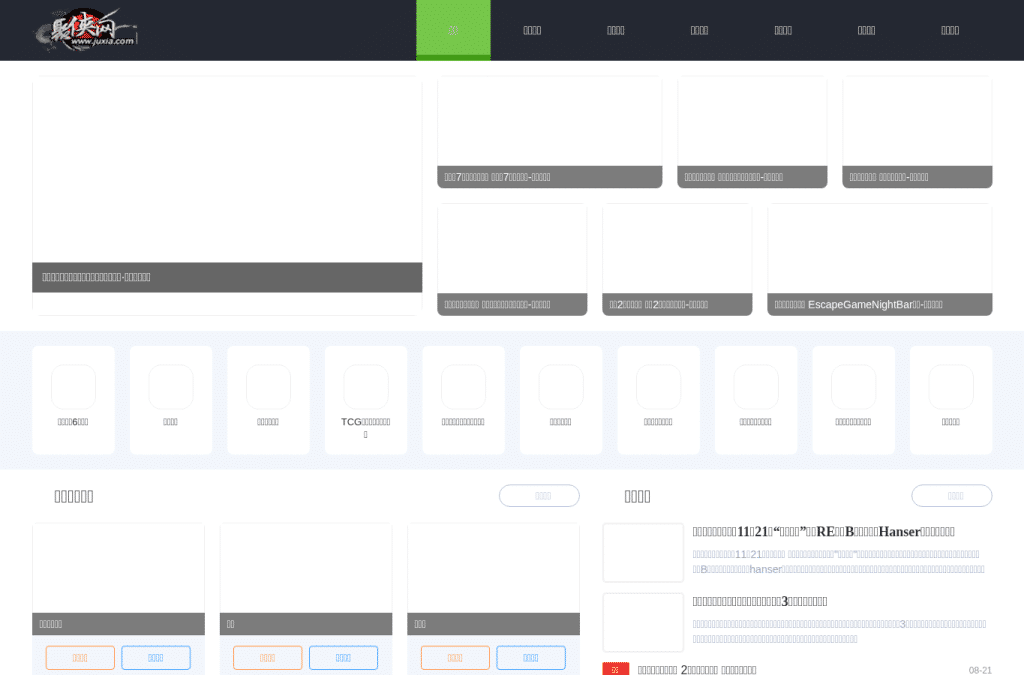
Task: Open the large banner's dark caption link
Action: tap(227, 277)
